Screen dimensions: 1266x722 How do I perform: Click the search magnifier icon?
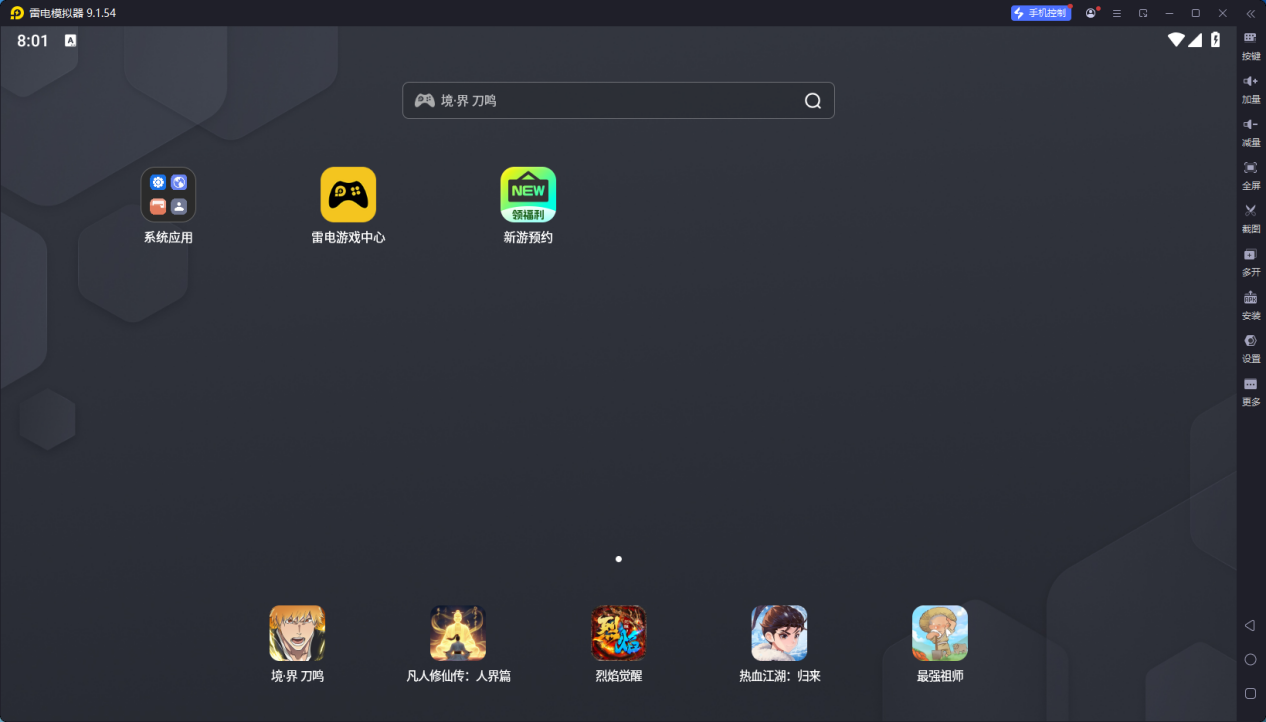813,101
